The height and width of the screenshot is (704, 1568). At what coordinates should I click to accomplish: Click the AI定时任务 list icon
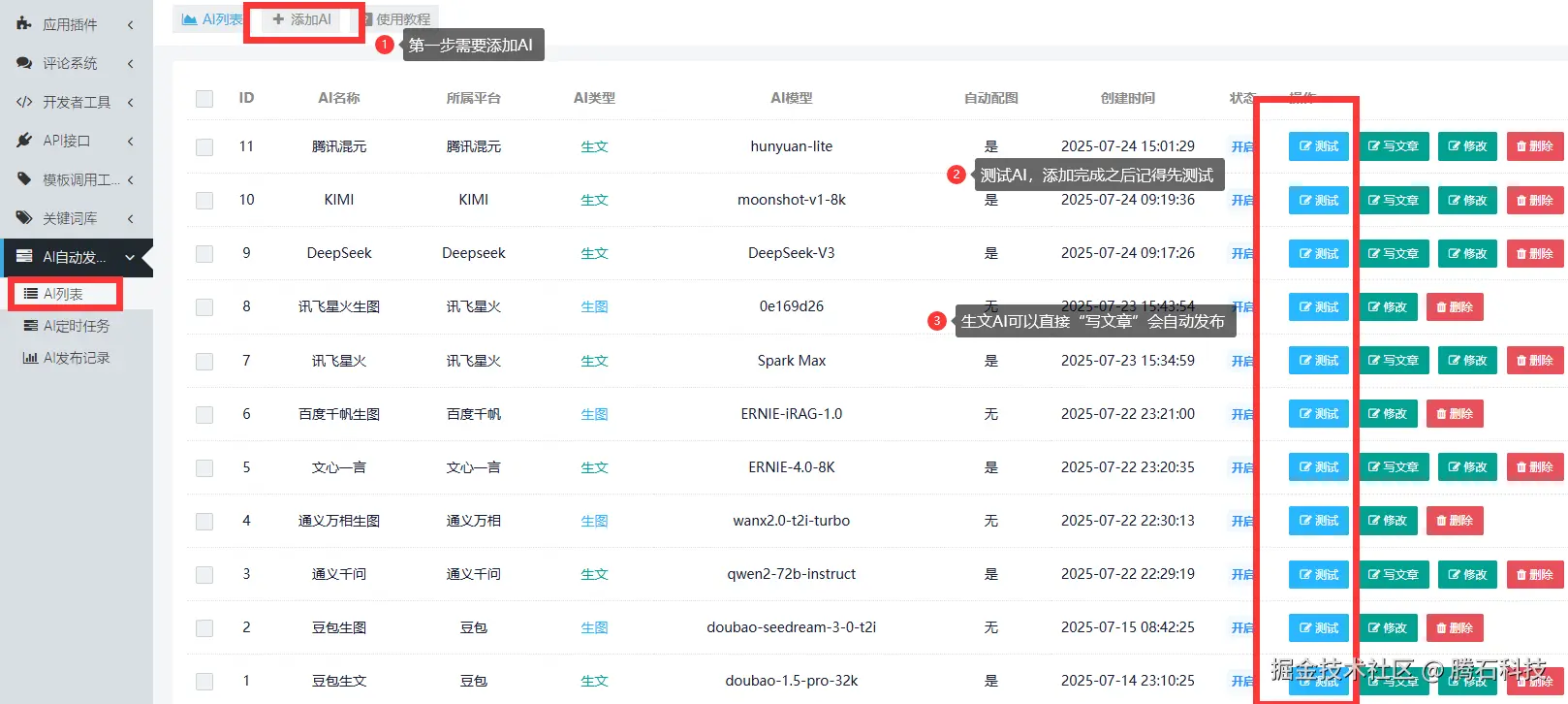click(30, 326)
